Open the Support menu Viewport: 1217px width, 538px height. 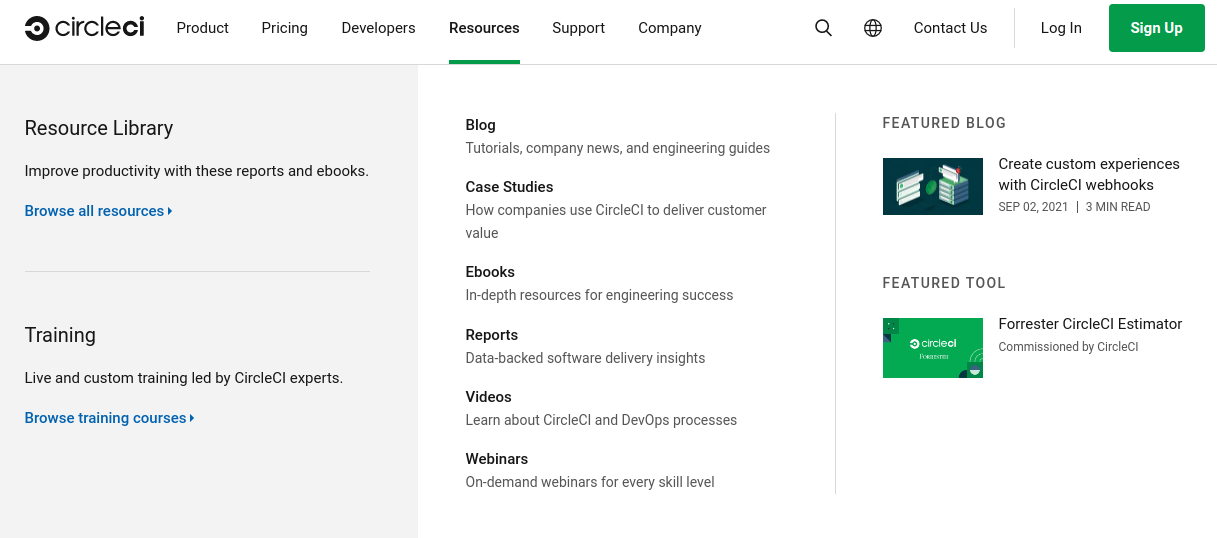(578, 28)
